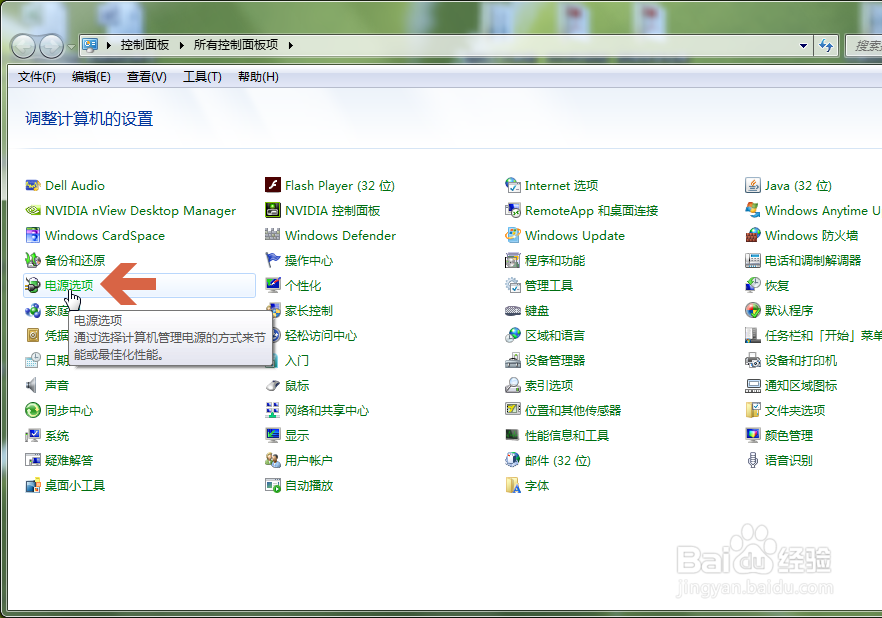The height and width of the screenshot is (618, 882).
Task: Open the 邮件 (32 位) link
Action: tap(557, 461)
